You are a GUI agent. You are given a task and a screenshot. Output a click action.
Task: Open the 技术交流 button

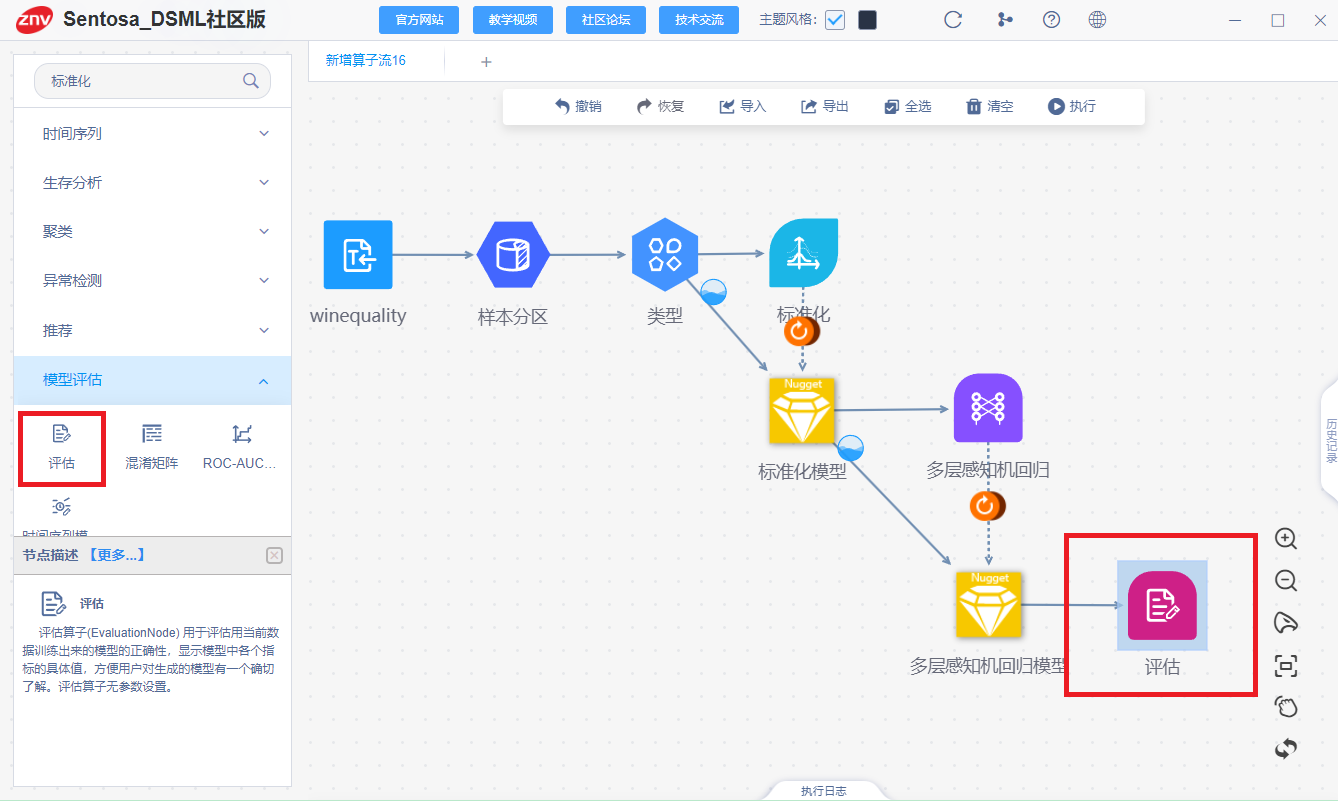pos(699,20)
